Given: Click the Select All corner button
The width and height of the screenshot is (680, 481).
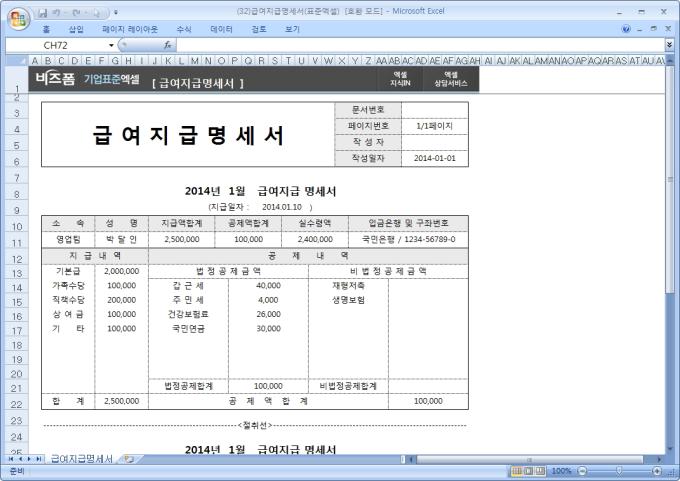Looking at the screenshot, I should tap(16, 61).
